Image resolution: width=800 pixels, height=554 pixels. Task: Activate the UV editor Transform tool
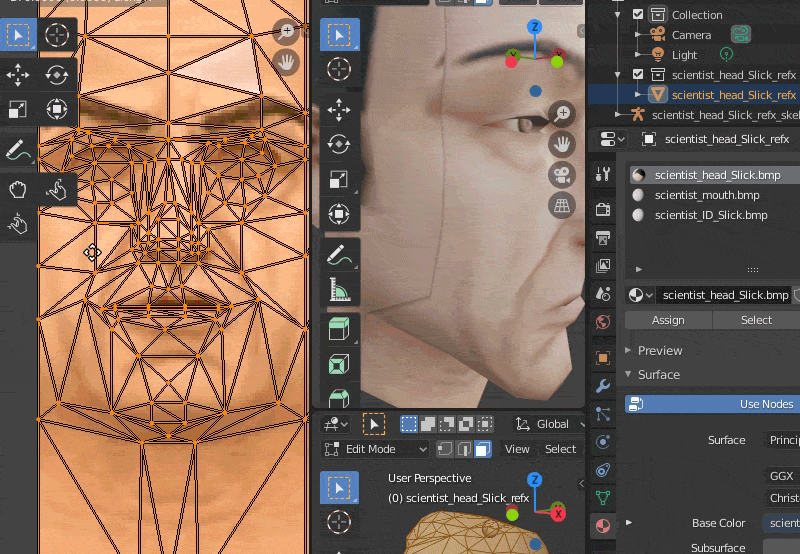point(57,109)
